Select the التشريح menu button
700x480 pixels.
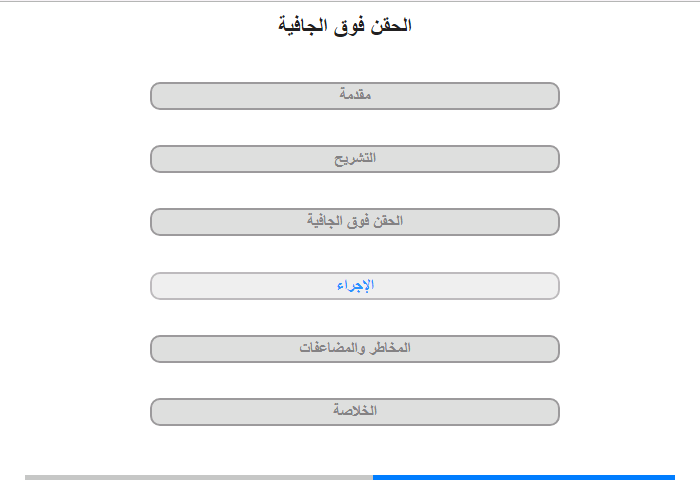pos(355,159)
